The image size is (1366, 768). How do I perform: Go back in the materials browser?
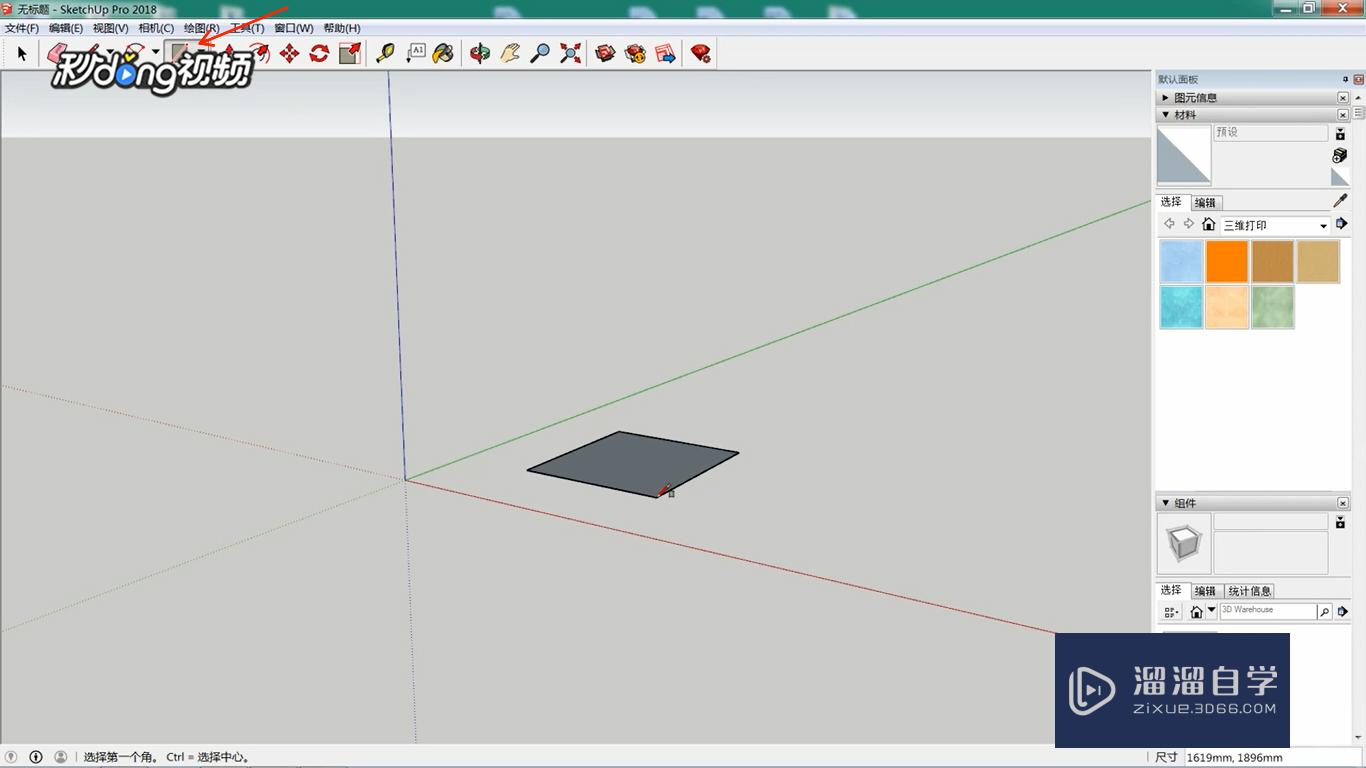tap(1170, 224)
